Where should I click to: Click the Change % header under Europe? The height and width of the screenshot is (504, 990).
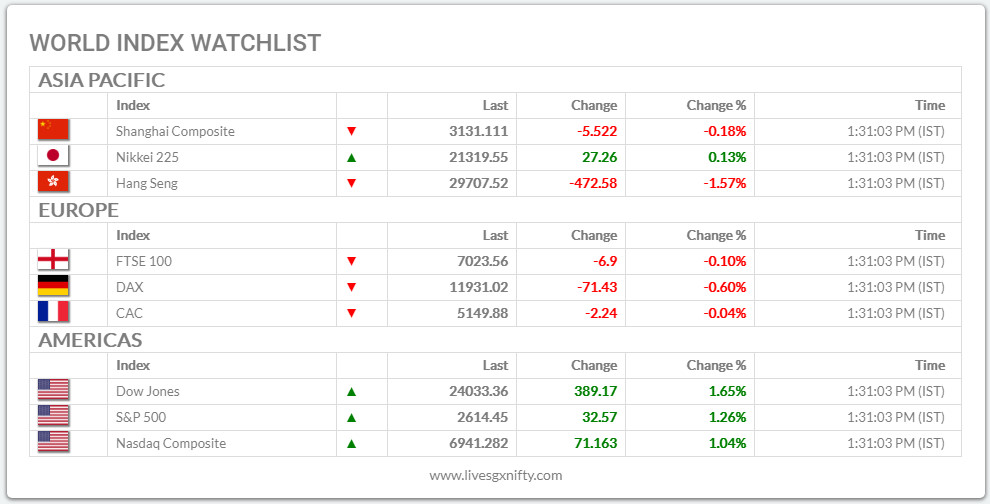pos(716,236)
